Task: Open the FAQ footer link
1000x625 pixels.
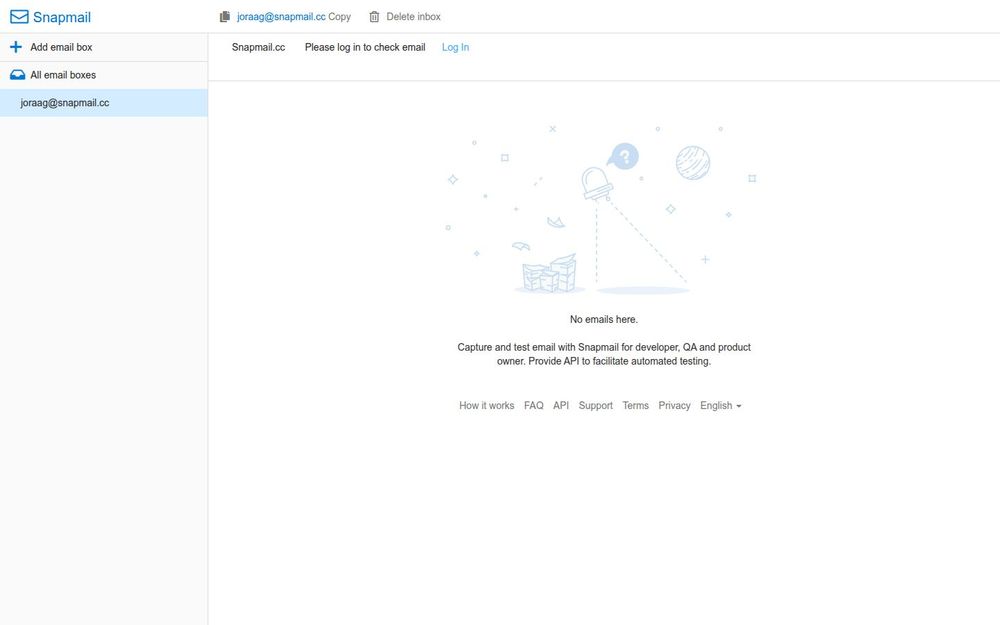Action: click(x=534, y=406)
